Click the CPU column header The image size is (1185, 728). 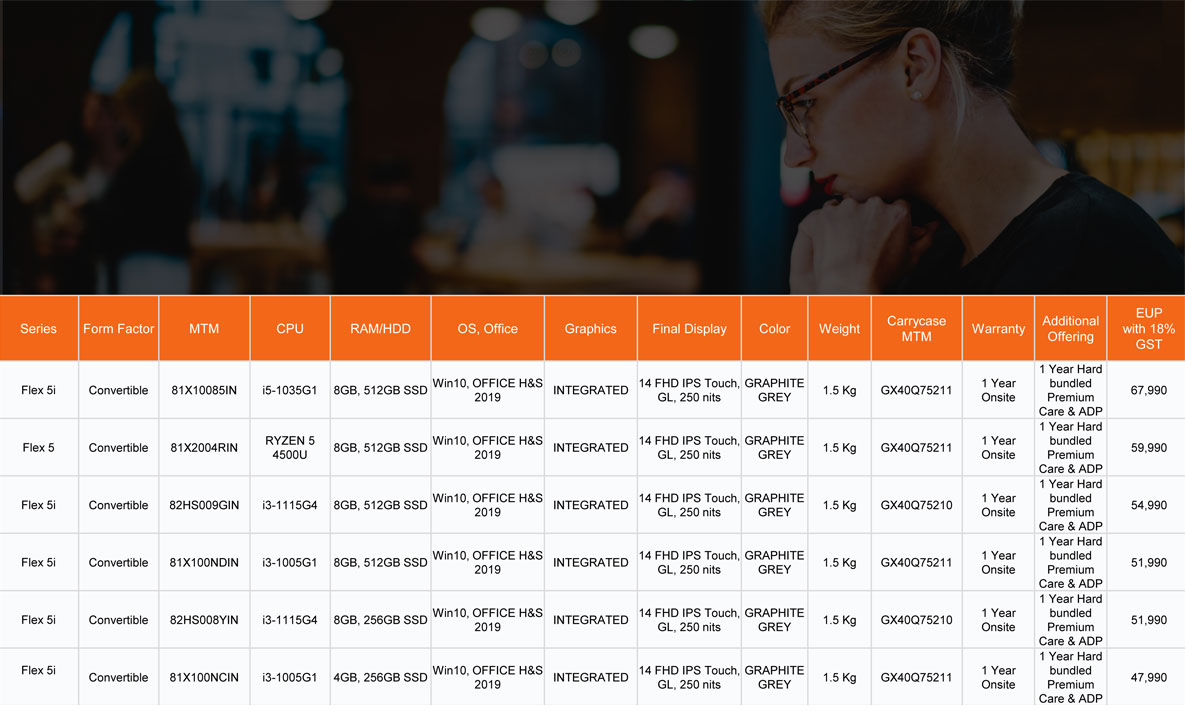coord(289,328)
